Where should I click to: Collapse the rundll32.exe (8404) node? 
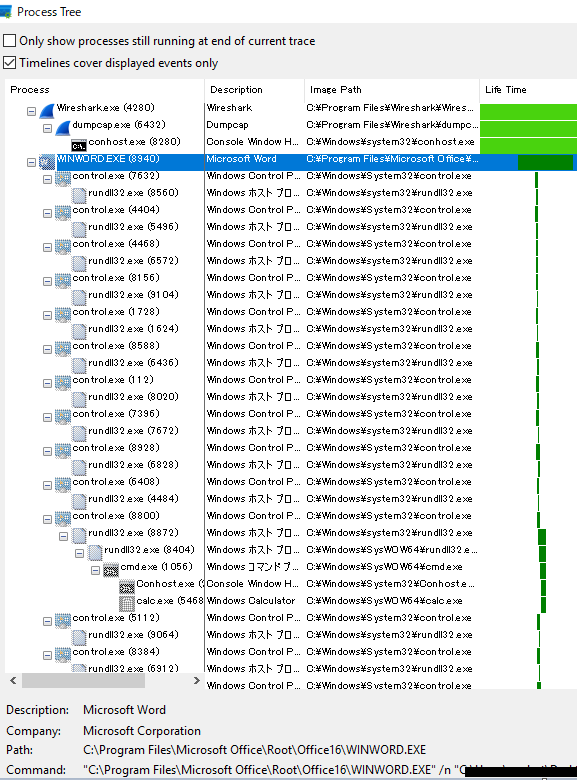point(79,553)
